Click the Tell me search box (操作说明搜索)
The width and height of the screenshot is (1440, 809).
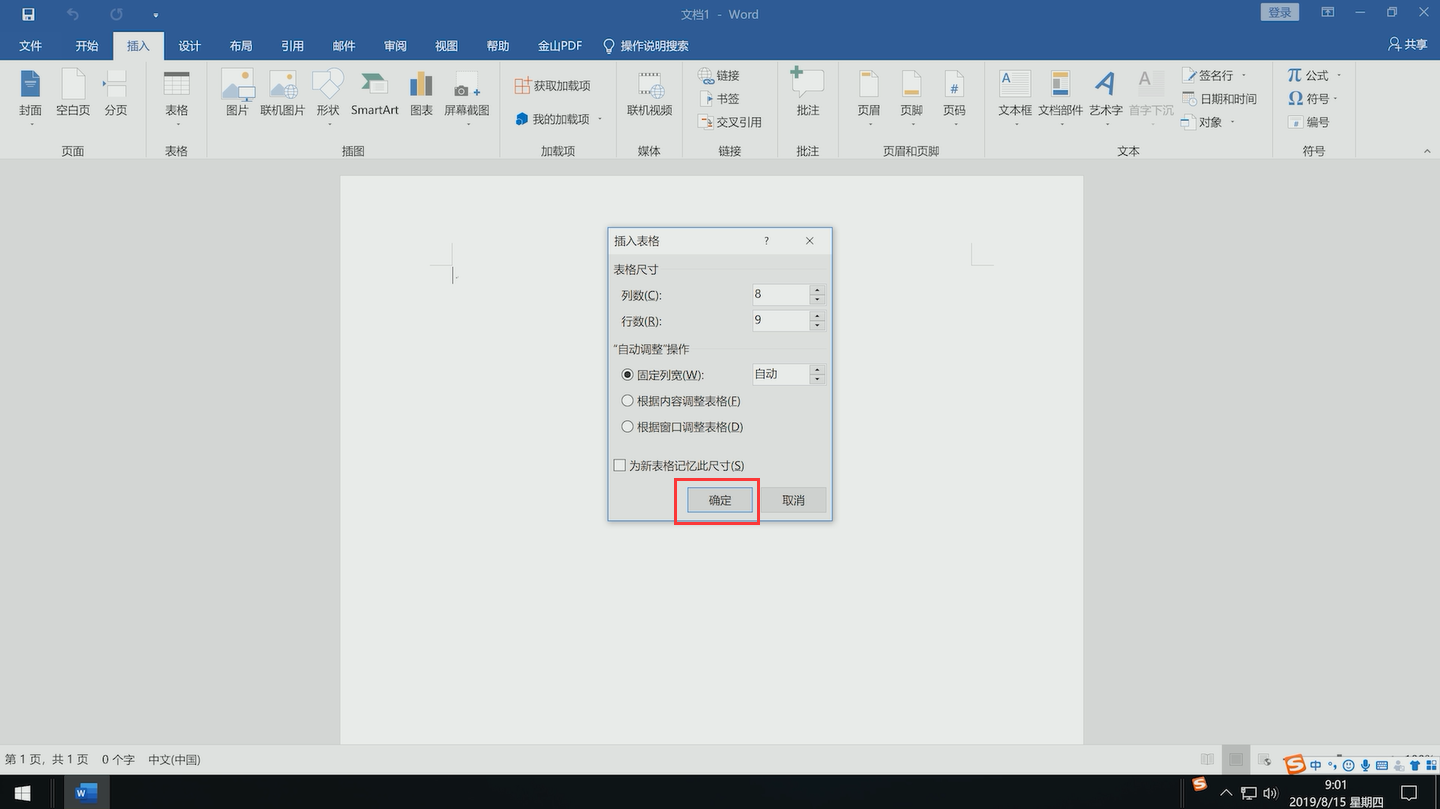646,46
